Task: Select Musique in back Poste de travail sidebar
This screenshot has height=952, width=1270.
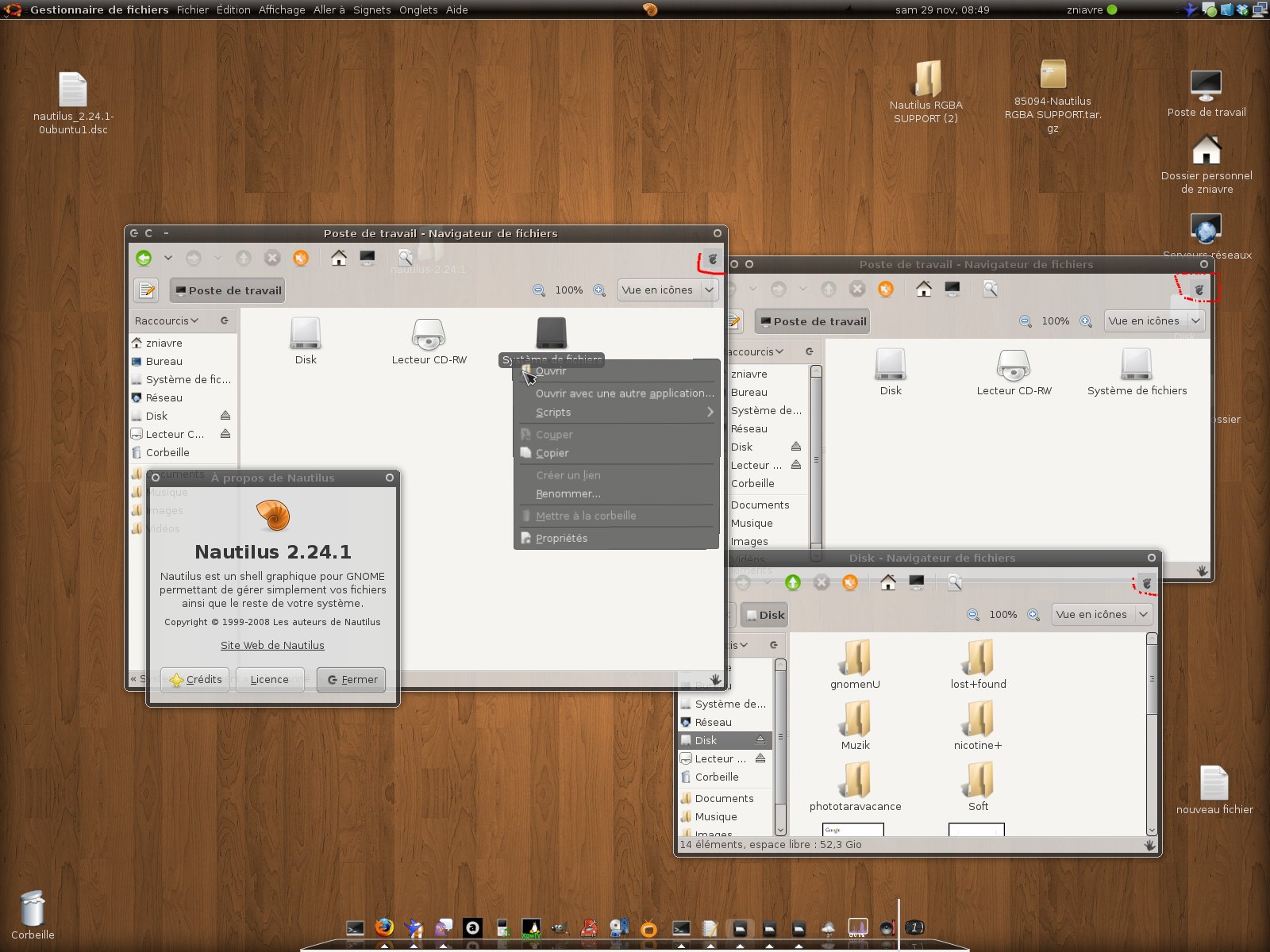Action: tap(769, 523)
